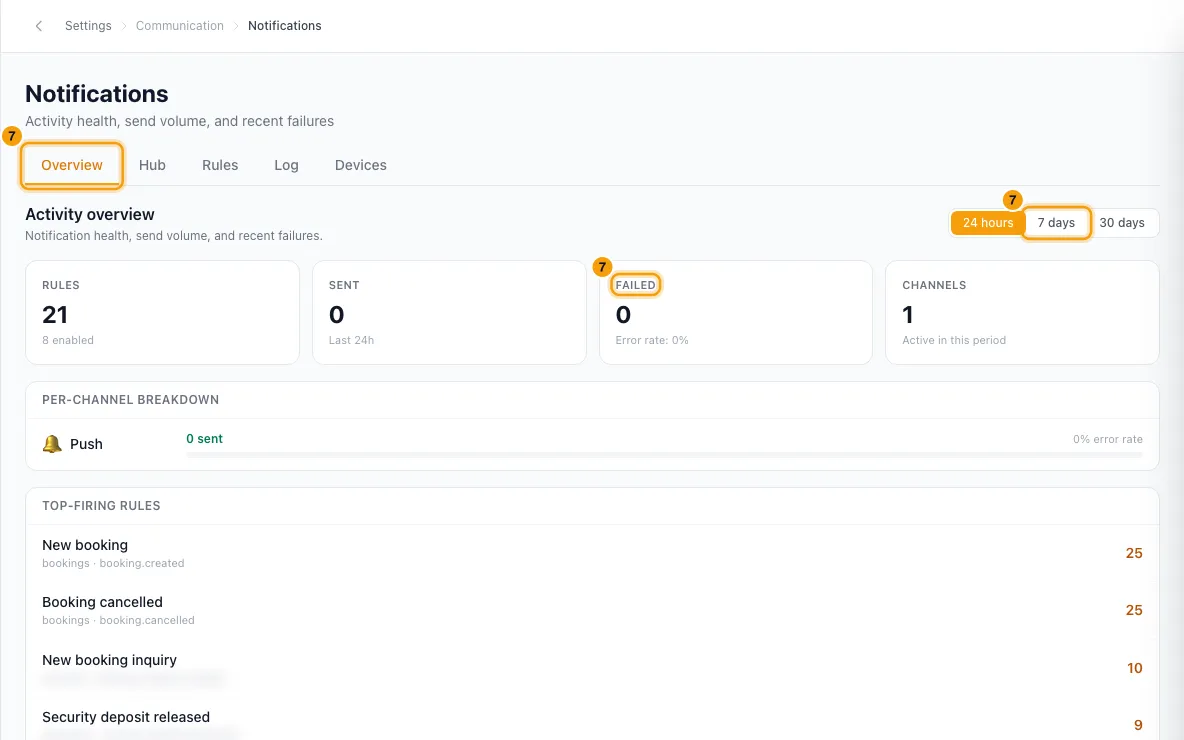Click the Top-Firing Rules section header
Screen dimensions: 1184x740
tap(101, 506)
